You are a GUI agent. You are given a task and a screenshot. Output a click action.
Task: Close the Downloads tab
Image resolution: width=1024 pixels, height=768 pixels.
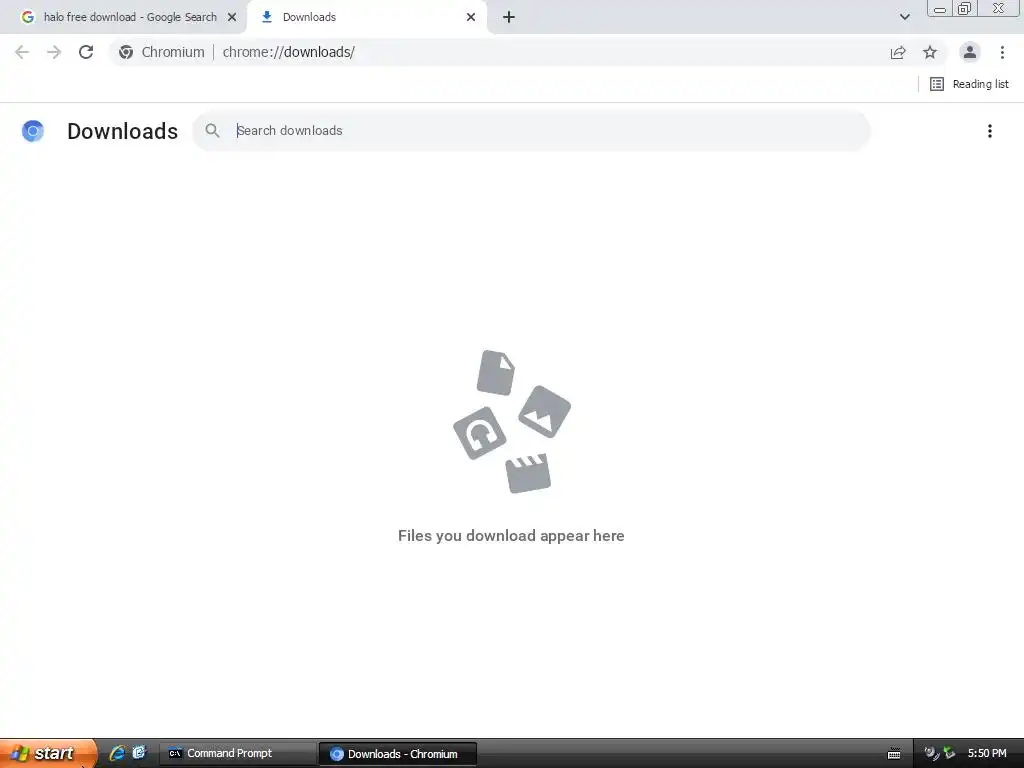[471, 17]
